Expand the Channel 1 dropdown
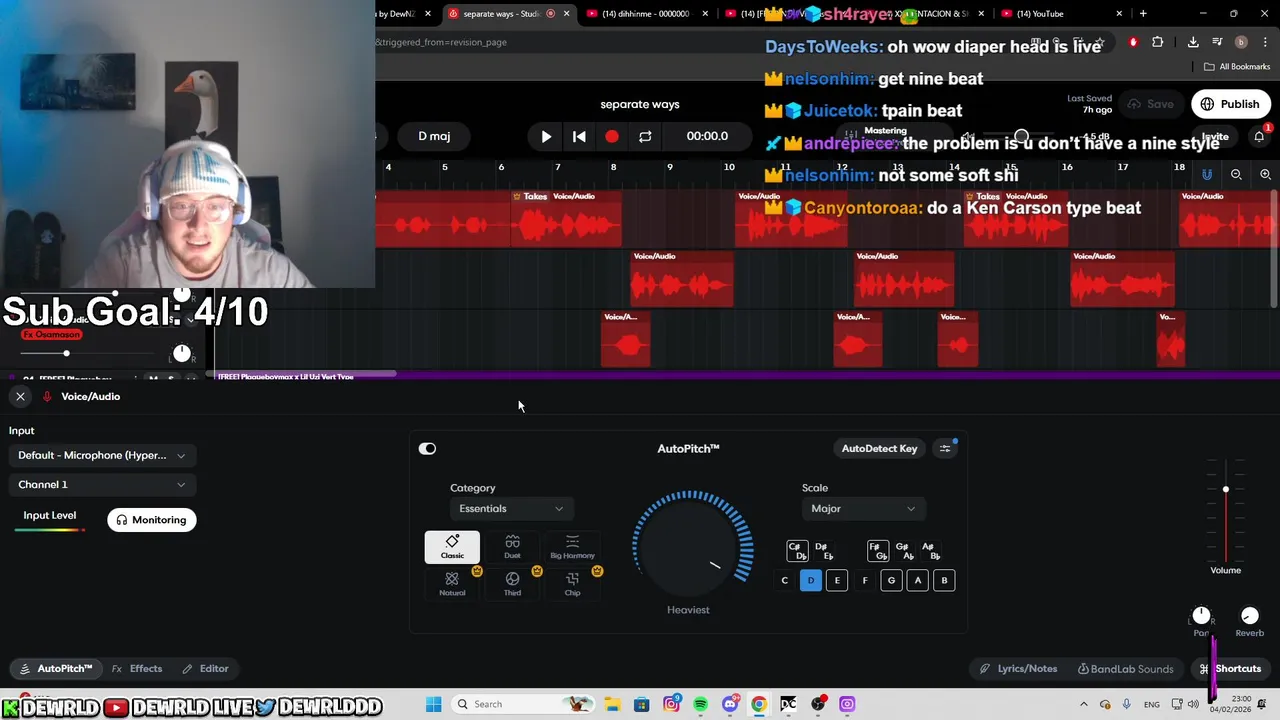1280x720 pixels. 101,484
